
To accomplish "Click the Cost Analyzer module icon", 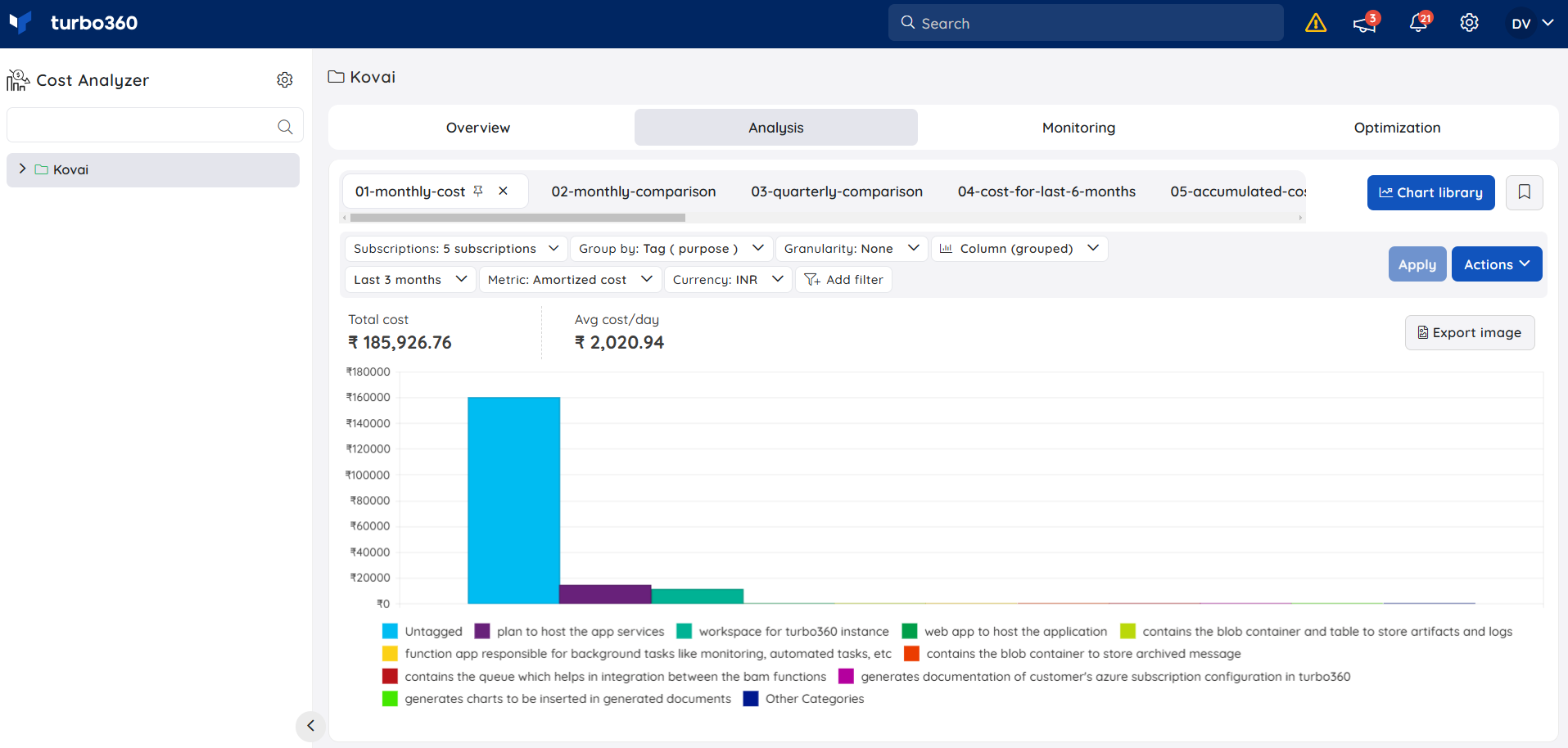I will (x=18, y=80).
